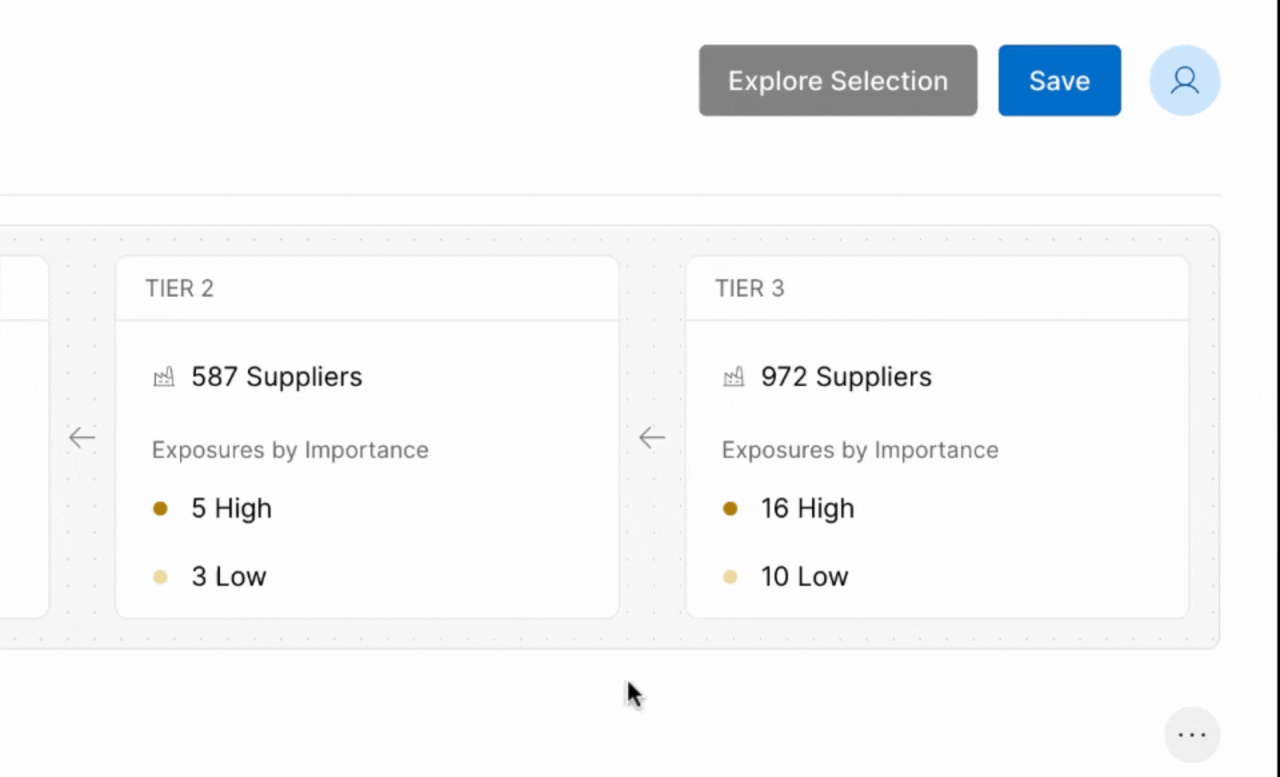Click Exposures by Importance in Tier 3

(860, 450)
